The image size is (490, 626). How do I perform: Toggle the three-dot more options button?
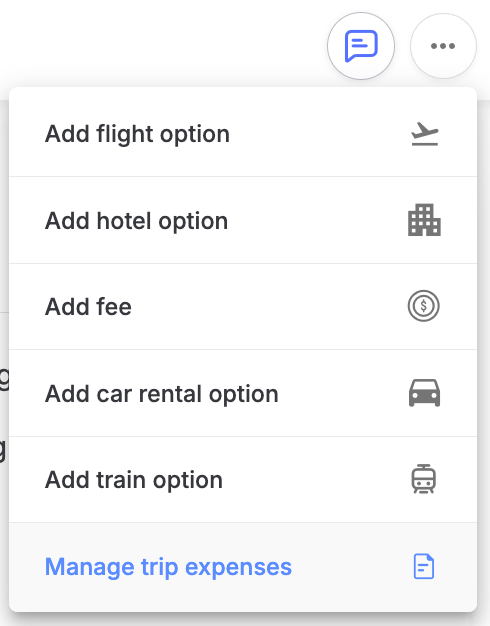pos(443,46)
